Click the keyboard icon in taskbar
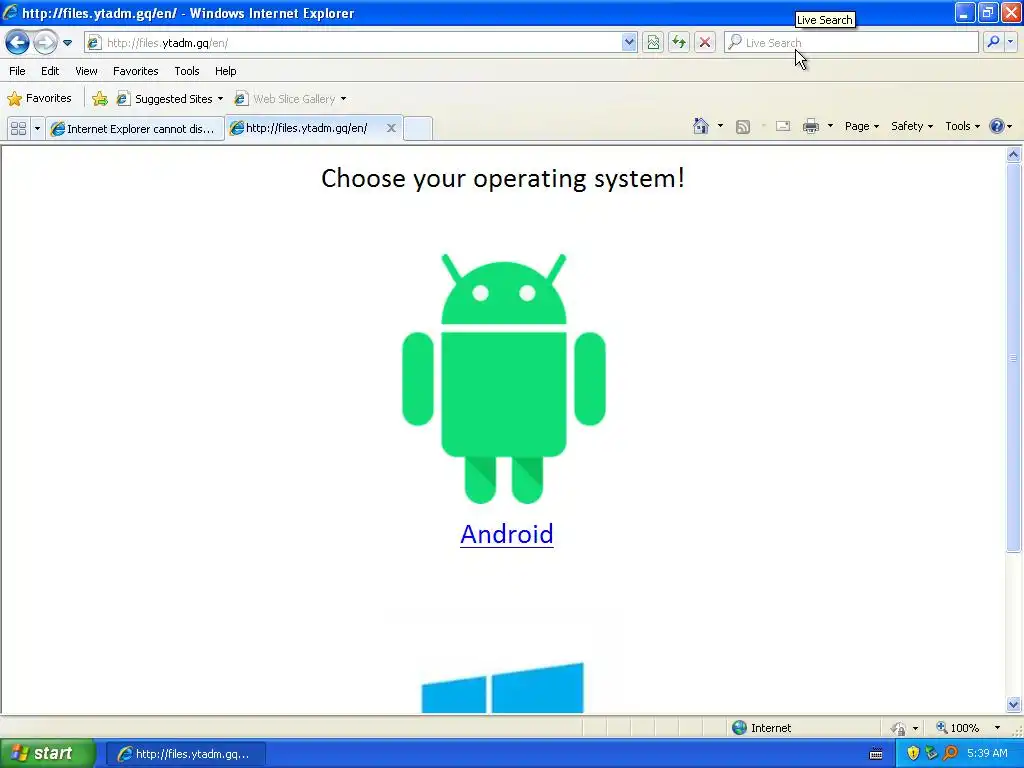Viewport: 1024px width, 768px height. click(876, 754)
